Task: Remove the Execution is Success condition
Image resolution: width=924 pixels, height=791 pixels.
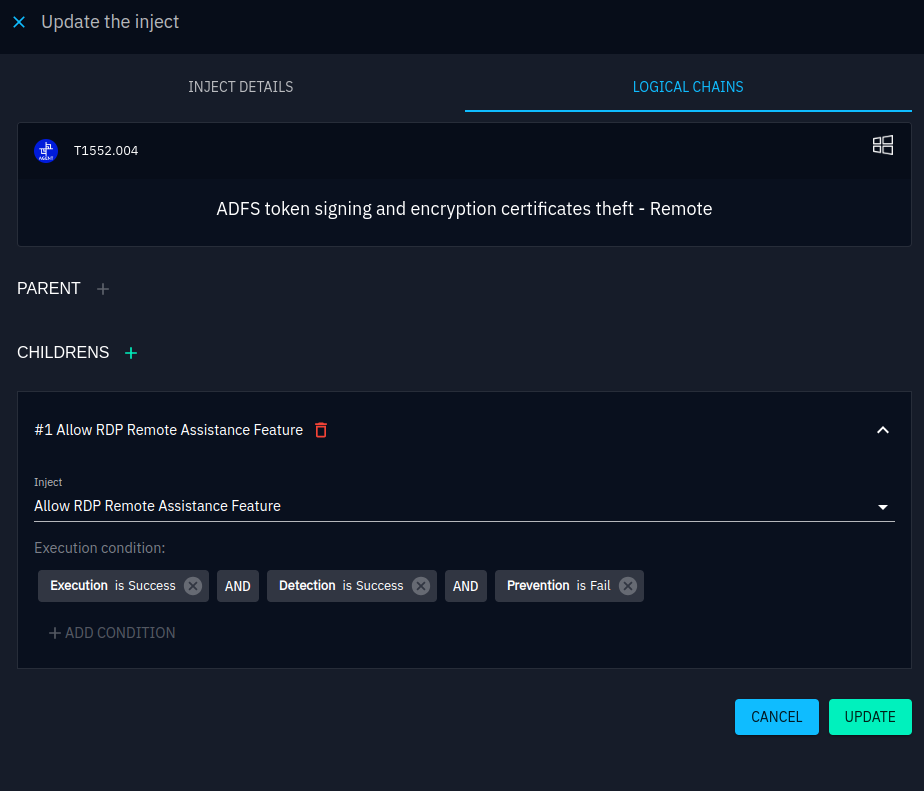Action: (193, 586)
